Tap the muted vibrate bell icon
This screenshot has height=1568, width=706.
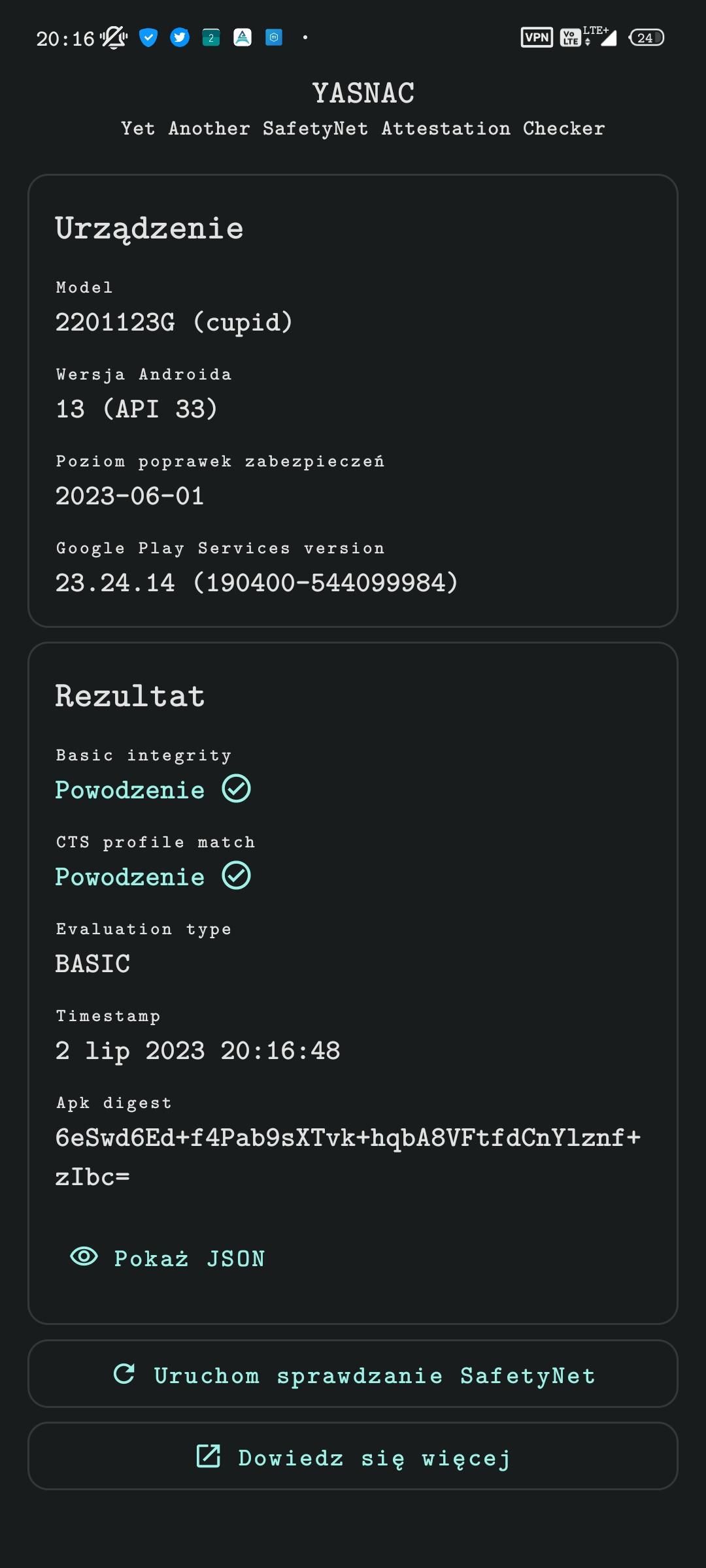tap(114, 38)
